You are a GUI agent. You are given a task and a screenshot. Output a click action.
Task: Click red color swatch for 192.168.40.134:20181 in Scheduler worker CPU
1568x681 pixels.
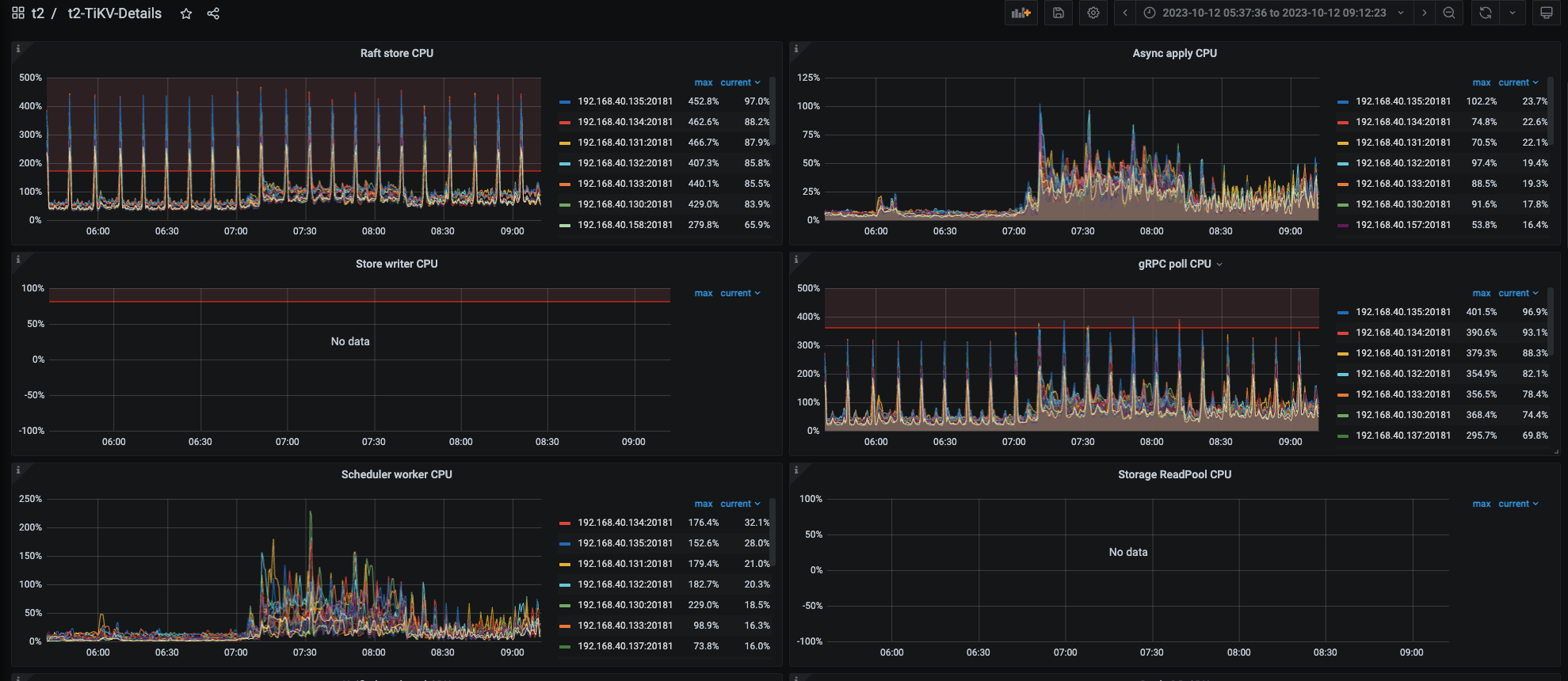pyautogui.click(x=565, y=523)
